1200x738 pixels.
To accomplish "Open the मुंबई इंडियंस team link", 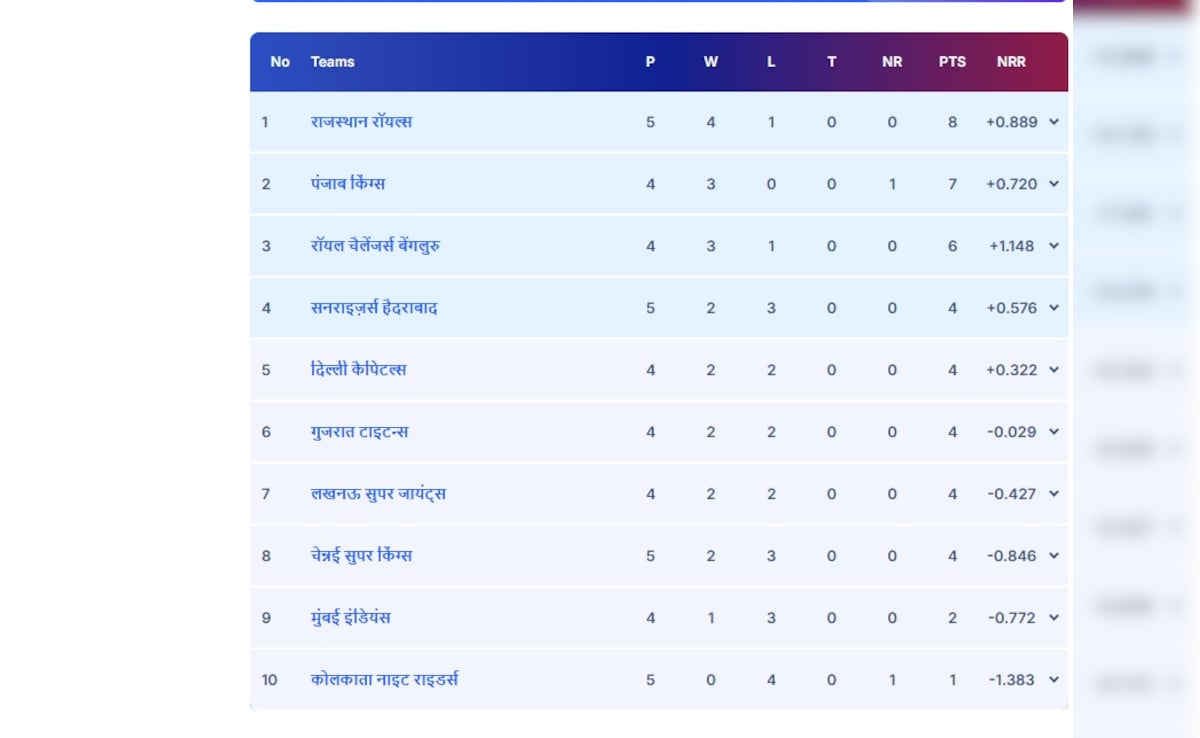I will point(350,618).
